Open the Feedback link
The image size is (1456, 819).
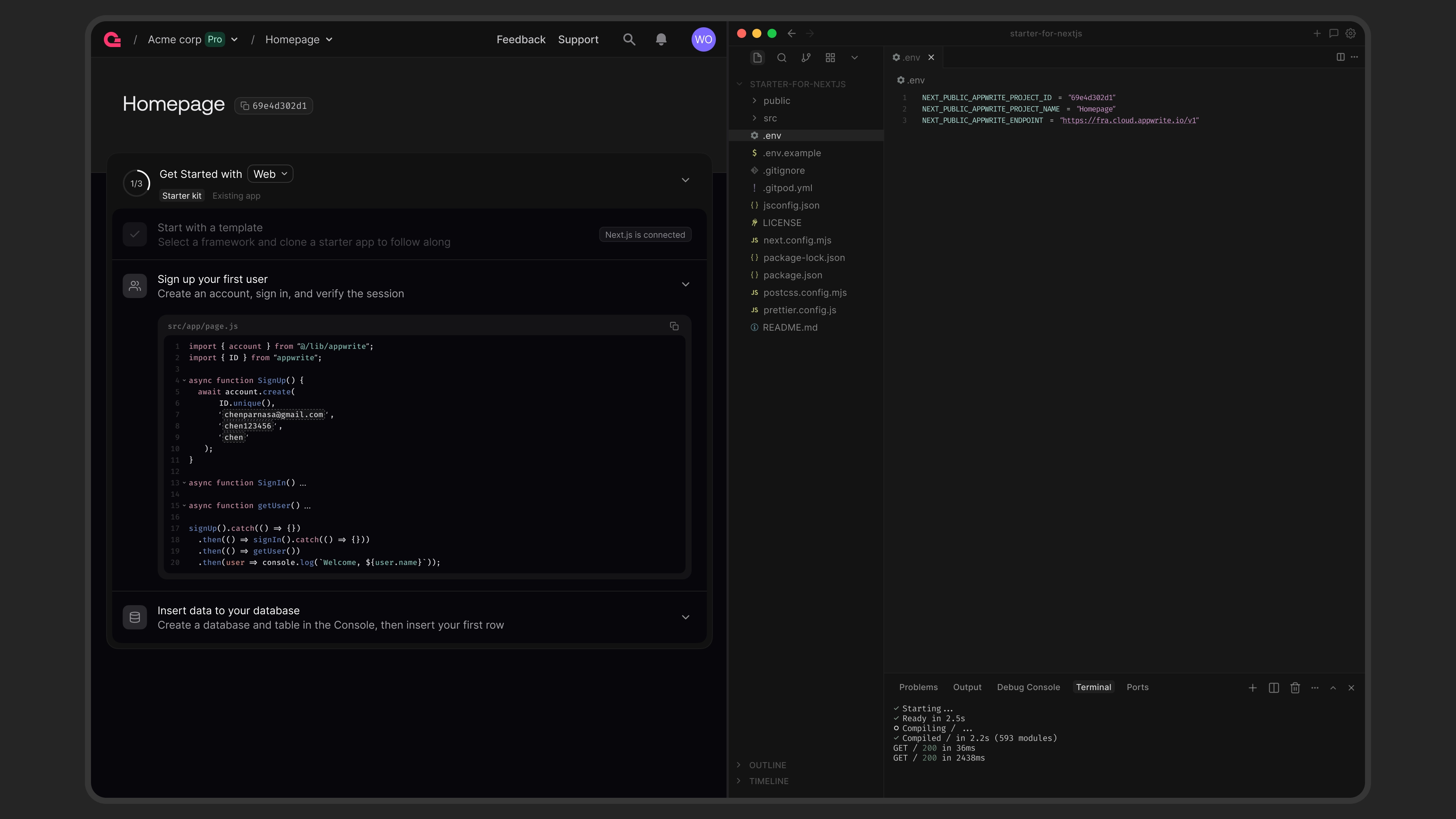click(521, 39)
